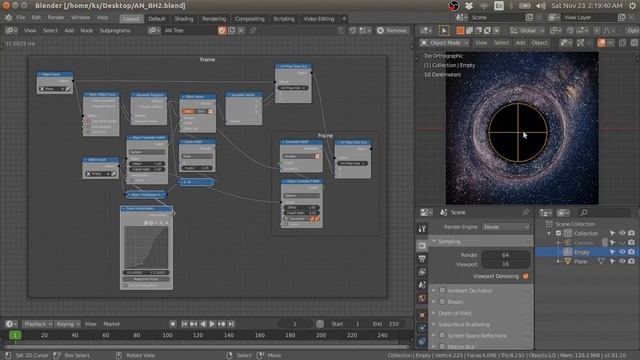Jump to the timeline end frame button
This screenshot has height=360, width=640.
click(x=231, y=324)
